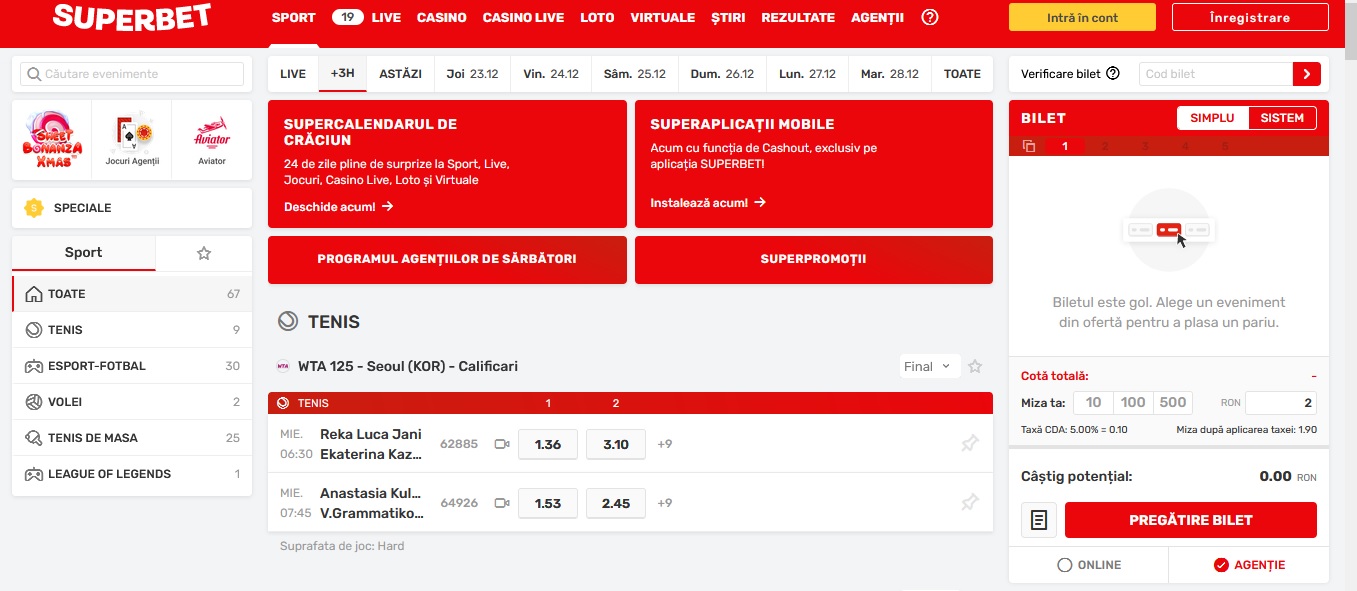Screen dimensions: 1357x591
Task: Click the Miza ta RON amount field
Action: pos(1281,403)
